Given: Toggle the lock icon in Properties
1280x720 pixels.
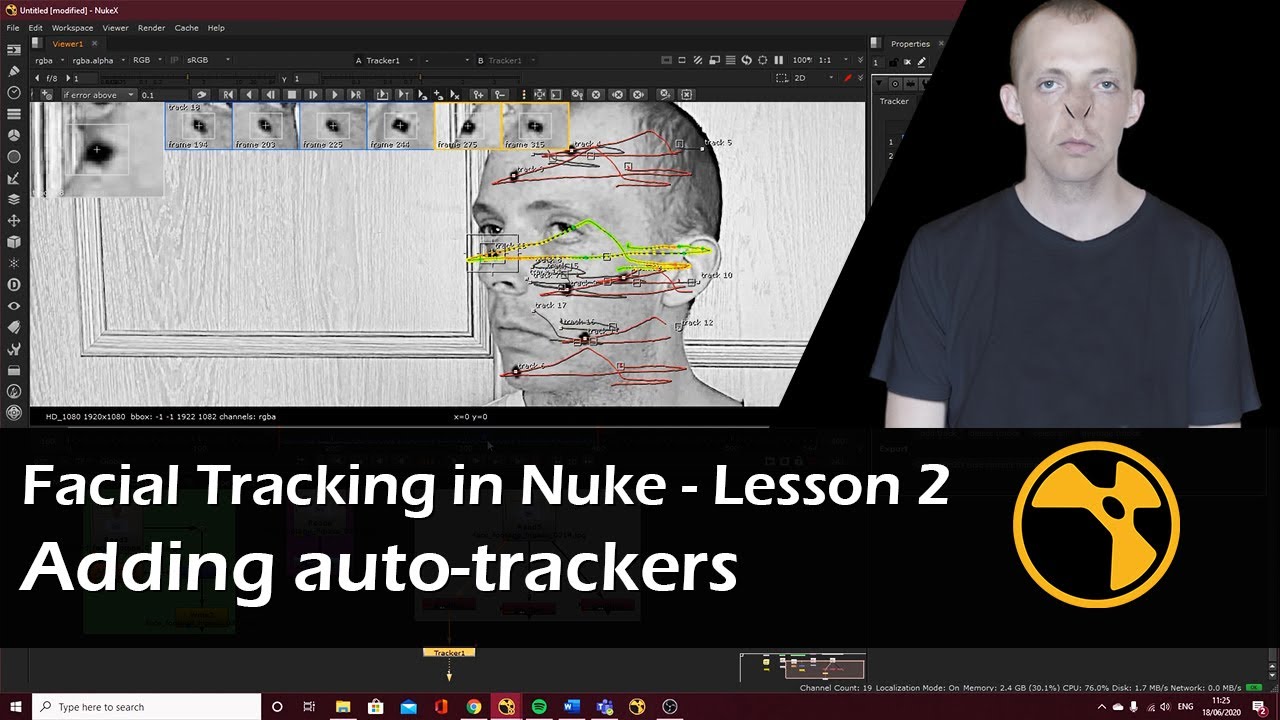Looking at the screenshot, I should (893, 62).
